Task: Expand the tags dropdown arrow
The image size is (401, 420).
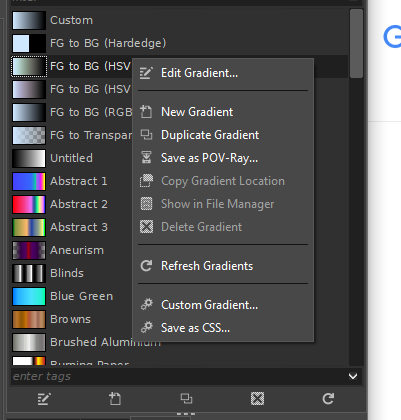Action: (353, 376)
